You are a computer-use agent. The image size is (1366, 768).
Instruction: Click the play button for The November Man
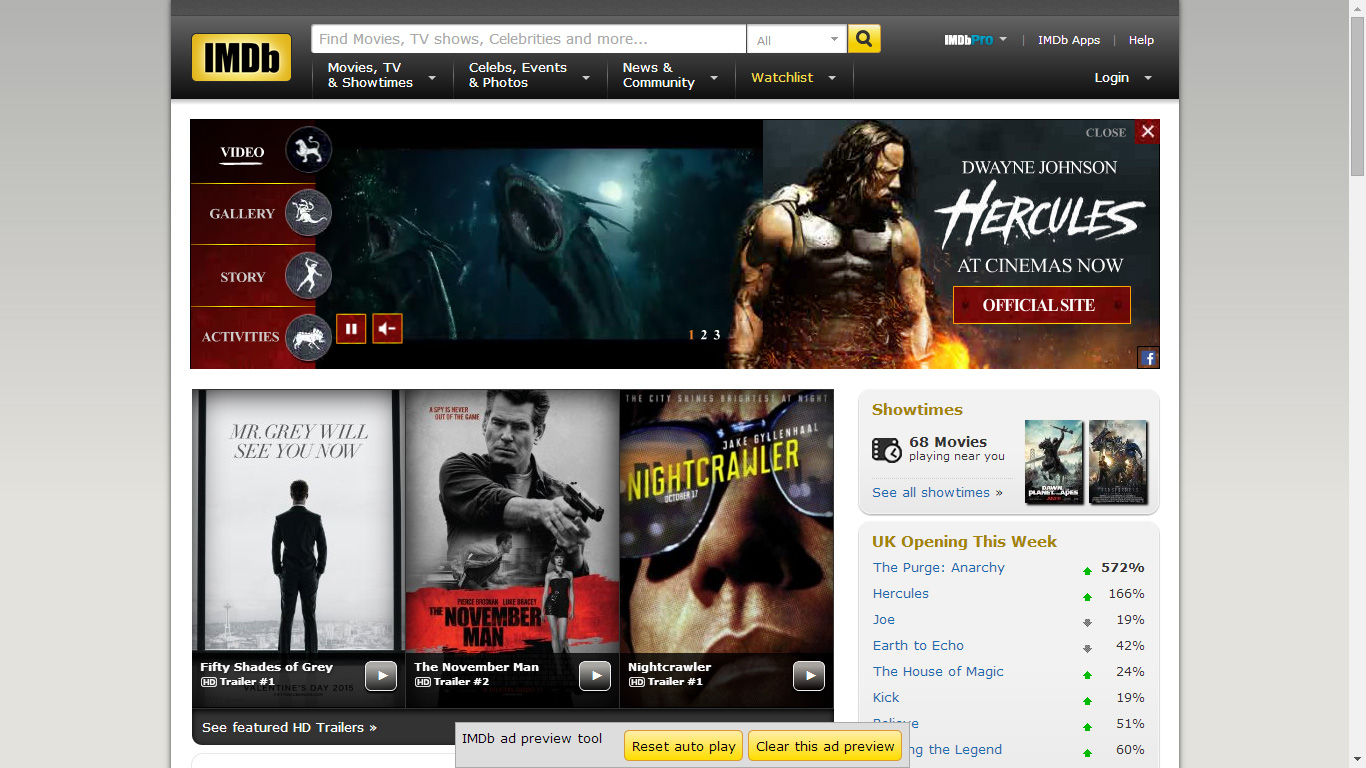click(595, 676)
